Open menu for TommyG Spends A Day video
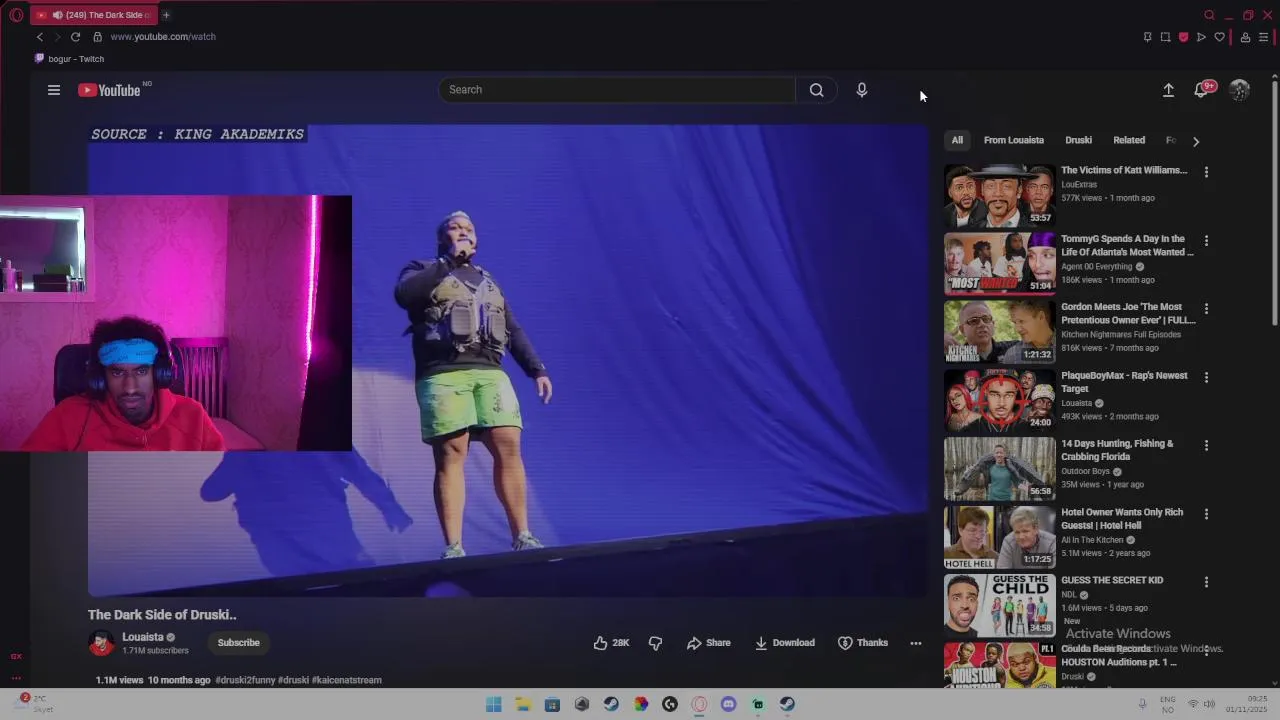The width and height of the screenshot is (1280, 720). pos(1206,241)
